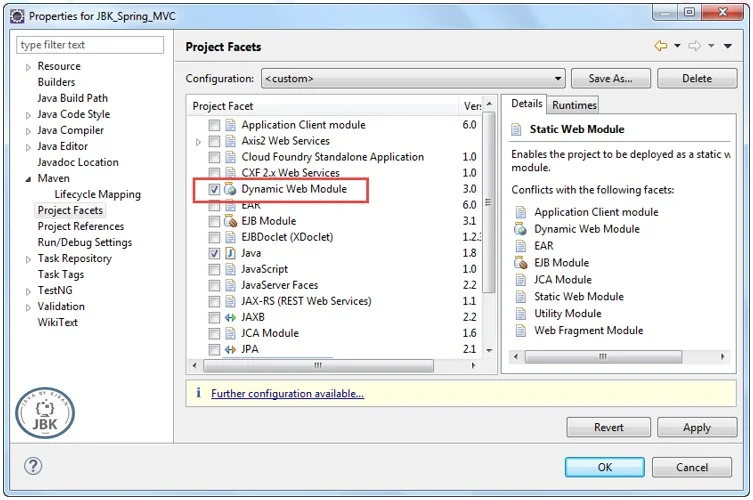Enable the JavaServer Faces checkbox
Viewport: 753px width, 500px height.
(x=214, y=285)
